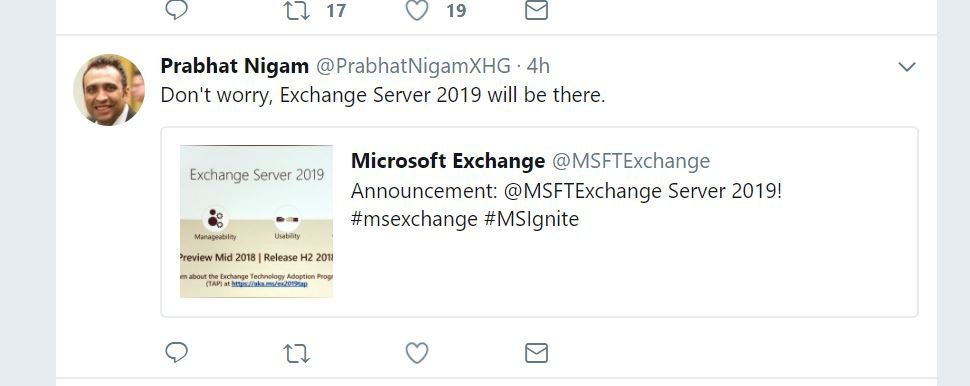Visit the @PrabhatNigamXHG handle
The image size is (970, 386).
point(414,66)
